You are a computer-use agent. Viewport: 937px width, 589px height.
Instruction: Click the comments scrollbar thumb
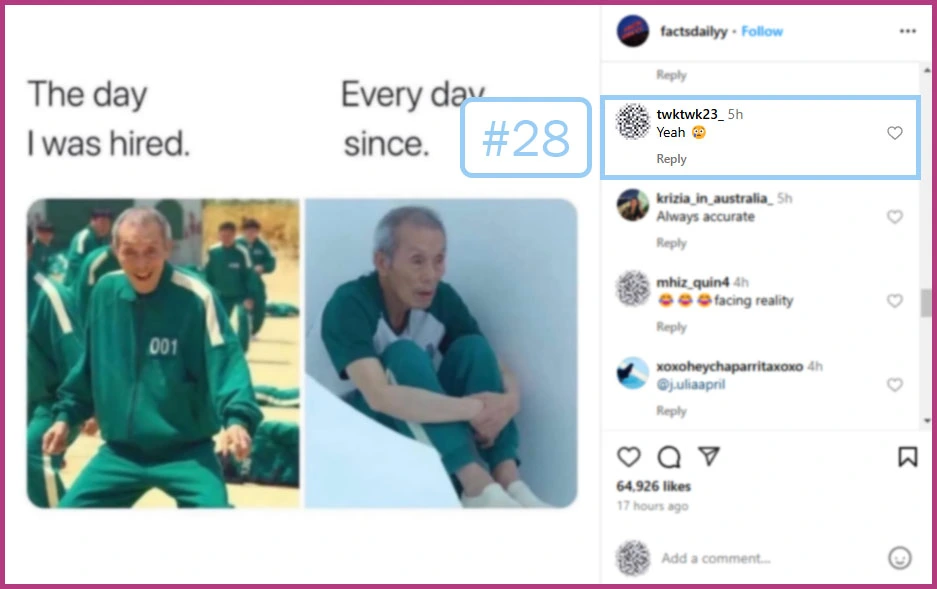pyautogui.click(x=927, y=303)
